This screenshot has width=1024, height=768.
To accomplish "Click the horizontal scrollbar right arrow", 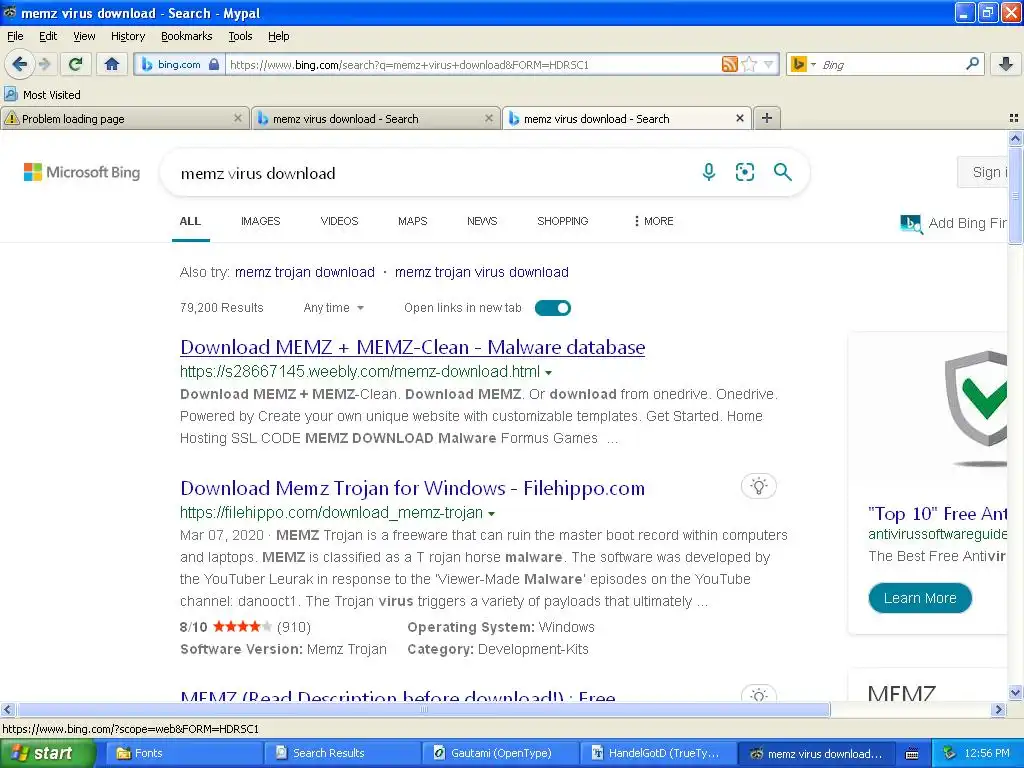I will tap(999, 709).
